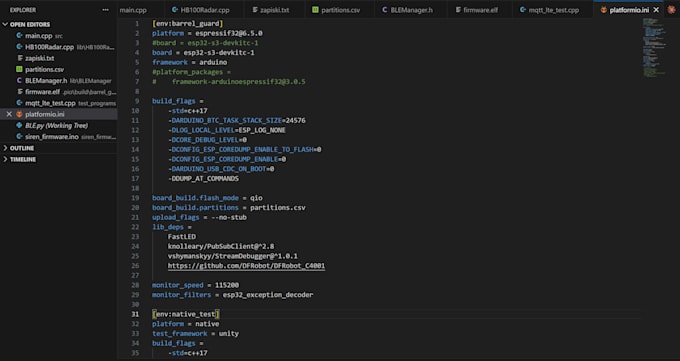This screenshot has height=361, width=680.
Task: Close the platformio.ini tab
Action: coord(656,10)
